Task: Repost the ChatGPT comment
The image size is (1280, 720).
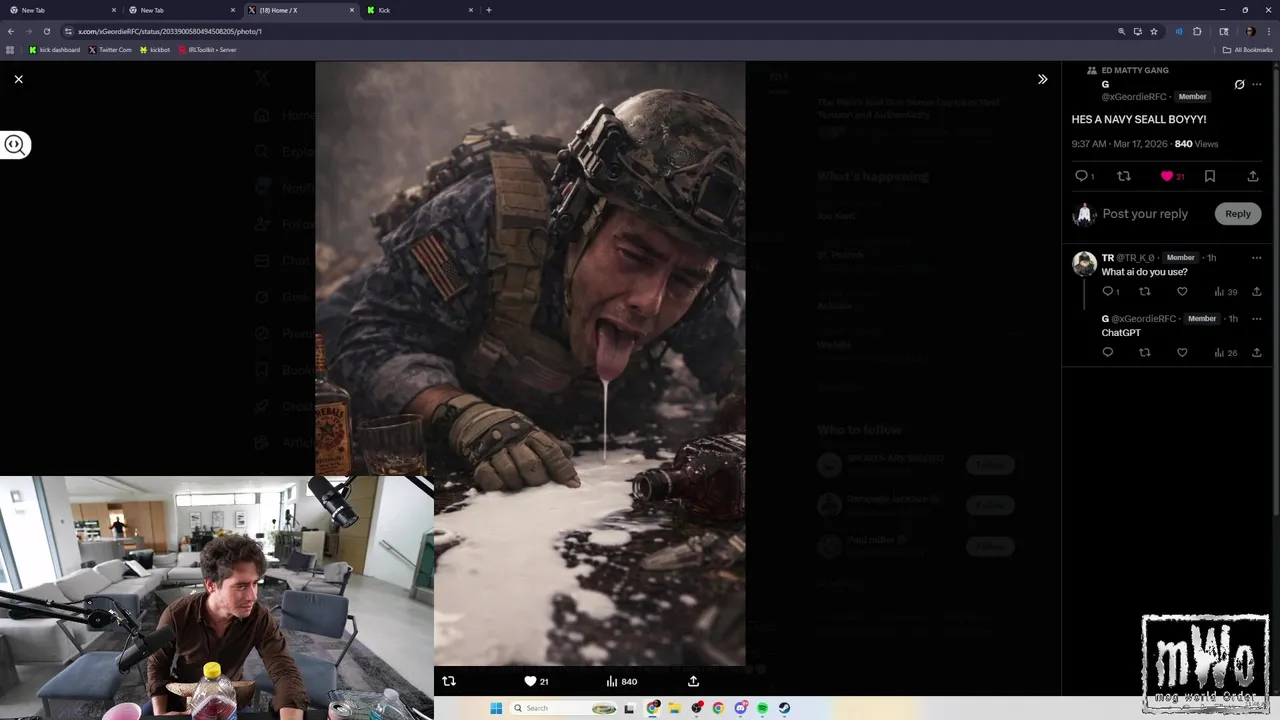Action: [x=1145, y=352]
